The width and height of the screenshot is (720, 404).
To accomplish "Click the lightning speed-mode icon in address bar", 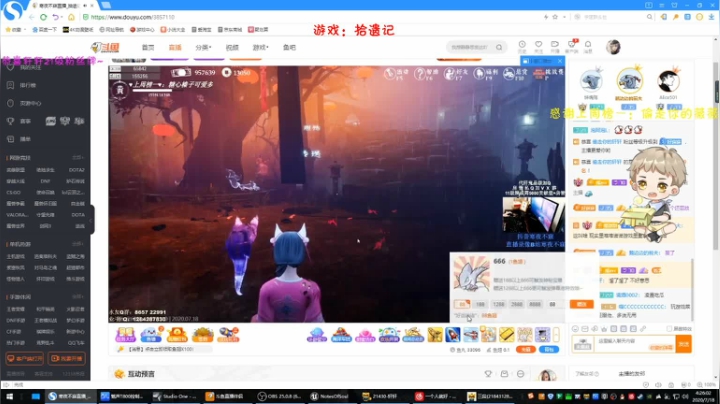I will 546,17.
